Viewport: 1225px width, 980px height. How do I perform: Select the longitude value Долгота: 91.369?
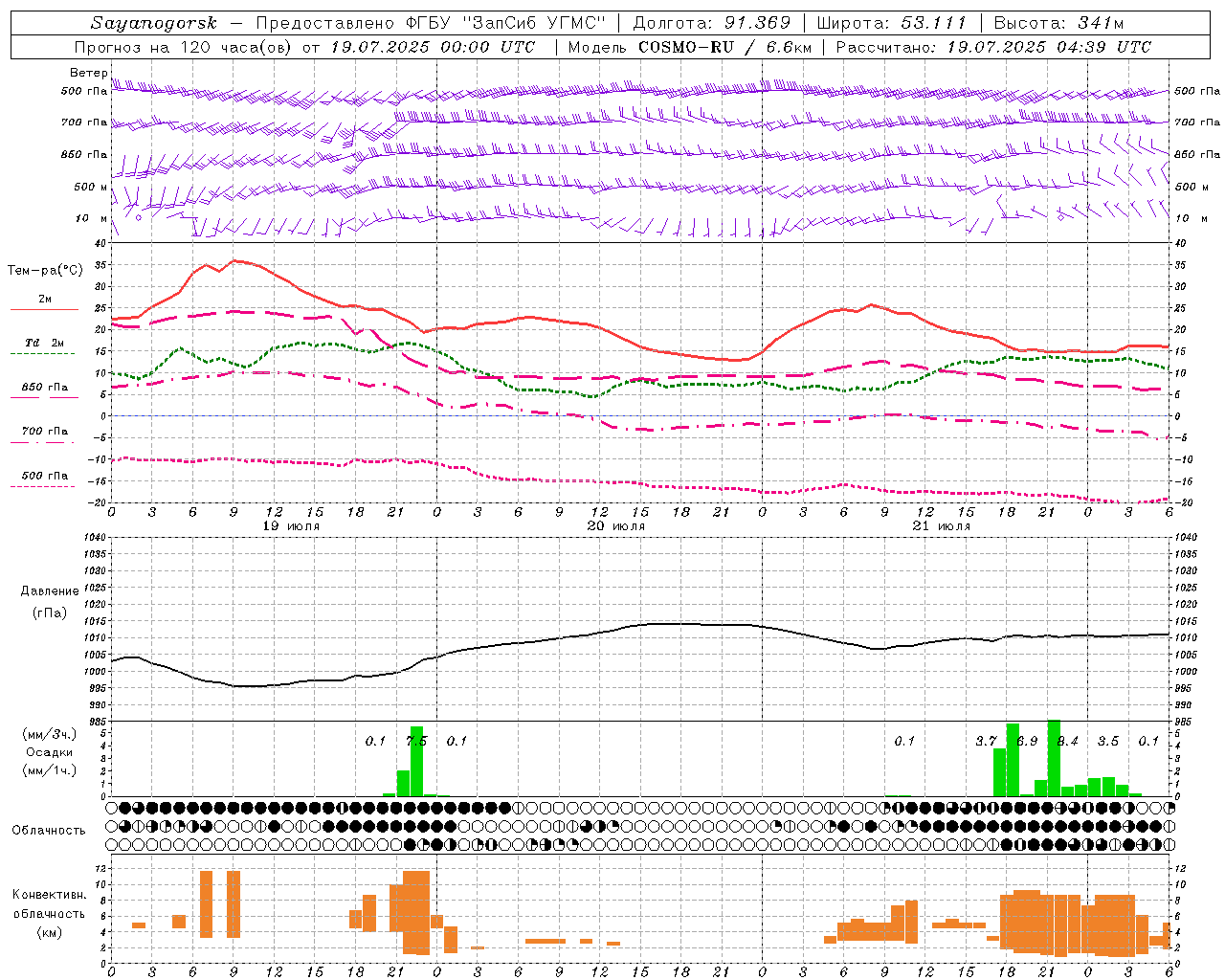[x=712, y=23]
